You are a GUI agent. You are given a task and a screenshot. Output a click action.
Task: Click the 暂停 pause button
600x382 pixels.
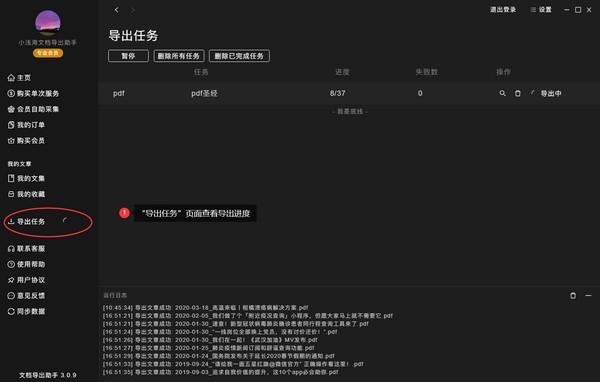pyautogui.click(x=128, y=56)
